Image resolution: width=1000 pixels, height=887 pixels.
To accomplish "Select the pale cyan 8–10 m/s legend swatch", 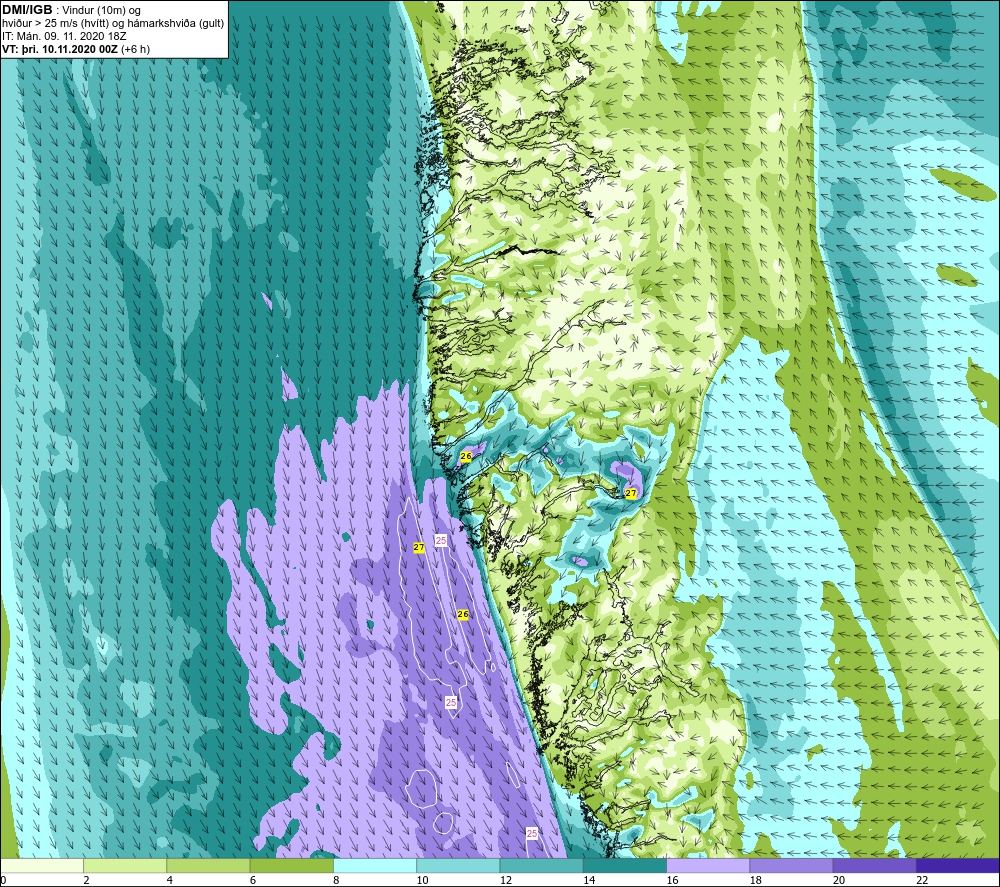I will (x=375, y=865).
